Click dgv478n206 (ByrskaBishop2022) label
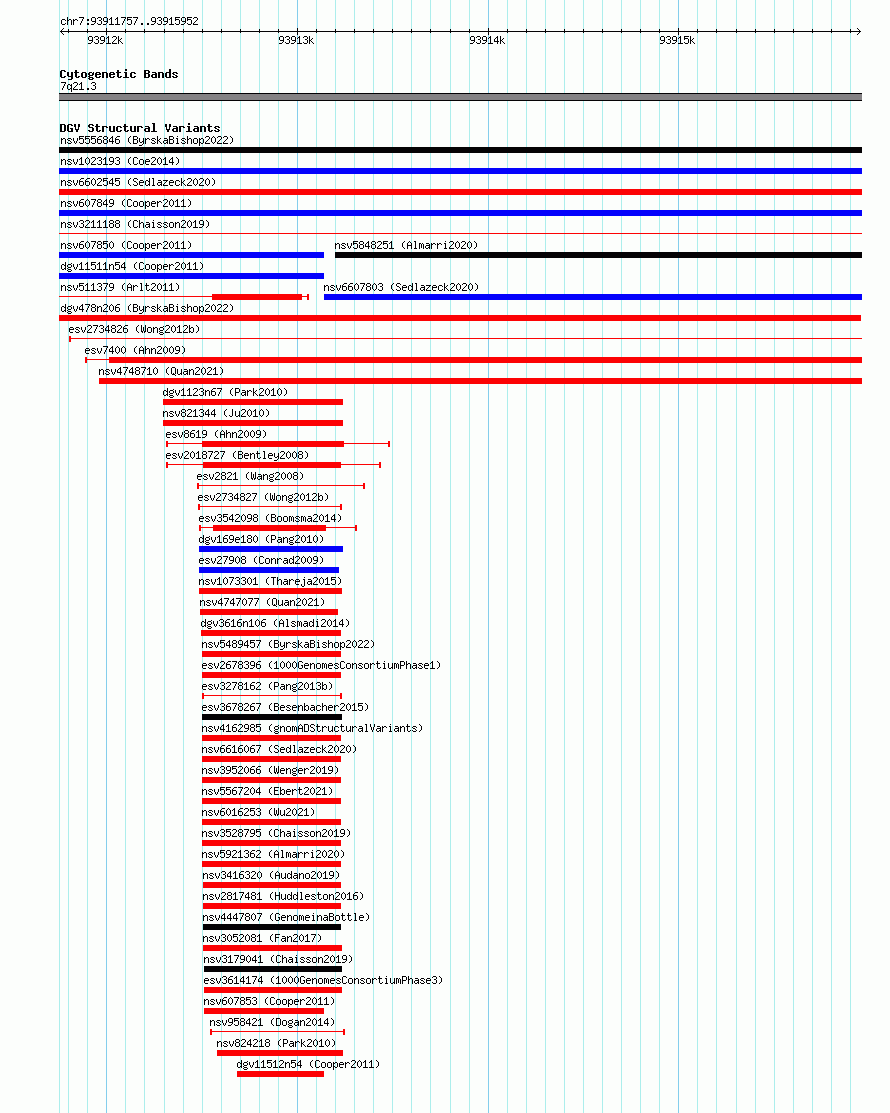The height and width of the screenshot is (1113, 890). tap(147, 308)
